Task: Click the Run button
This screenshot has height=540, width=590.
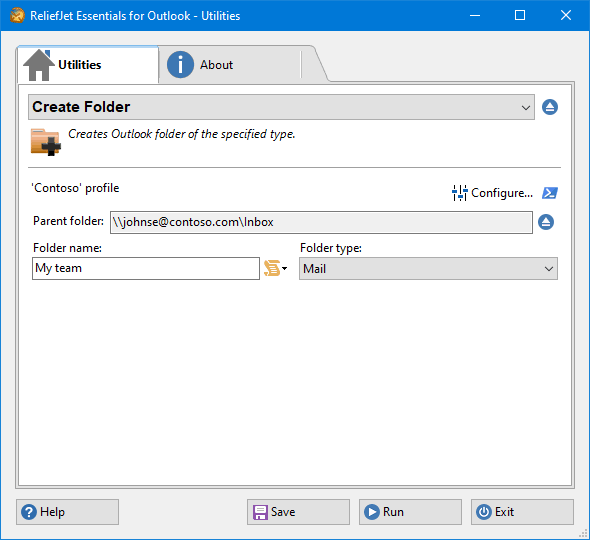Action: (410, 512)
